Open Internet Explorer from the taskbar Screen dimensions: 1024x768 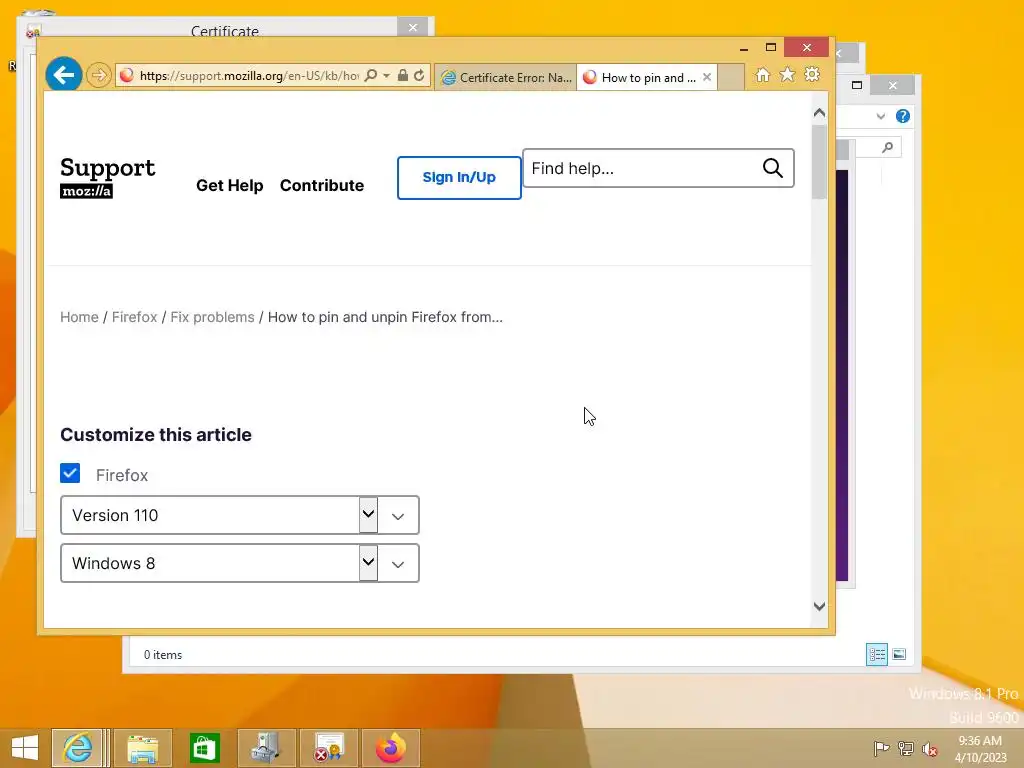[x=78, y=748]
